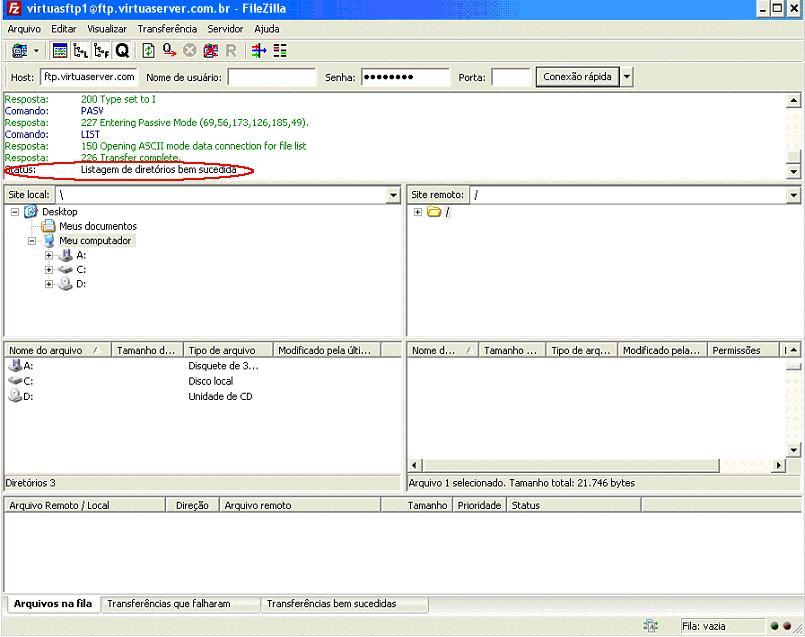Click the red activity indicator light
The image size is (805, 637).
tap(787, 626)
